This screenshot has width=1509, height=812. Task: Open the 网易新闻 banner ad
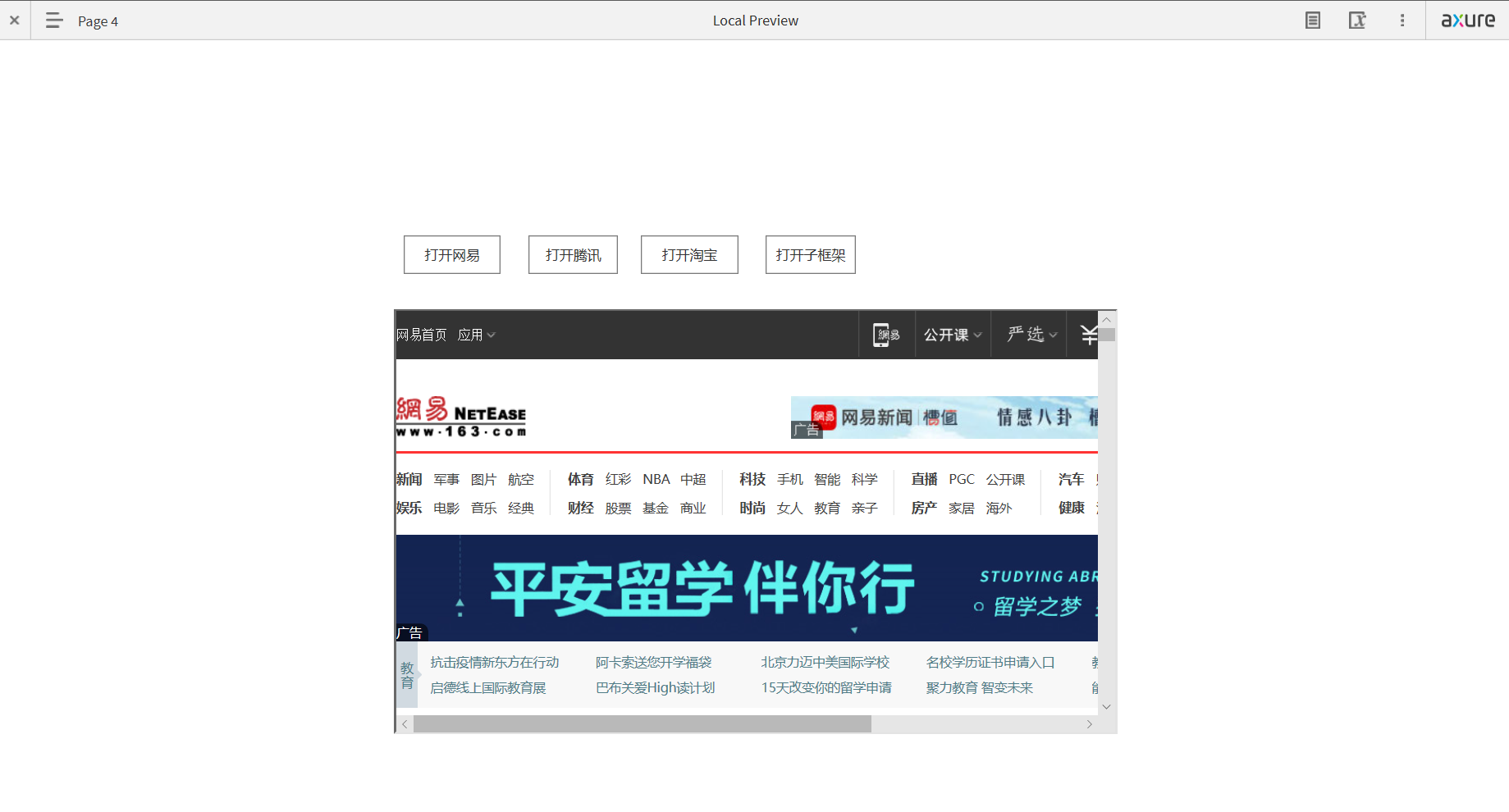point(944,417)
